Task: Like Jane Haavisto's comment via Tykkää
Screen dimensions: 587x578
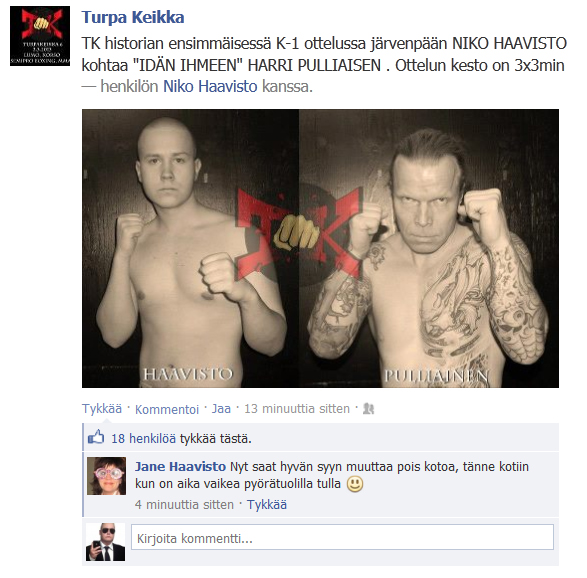Action: pos(267,505)
